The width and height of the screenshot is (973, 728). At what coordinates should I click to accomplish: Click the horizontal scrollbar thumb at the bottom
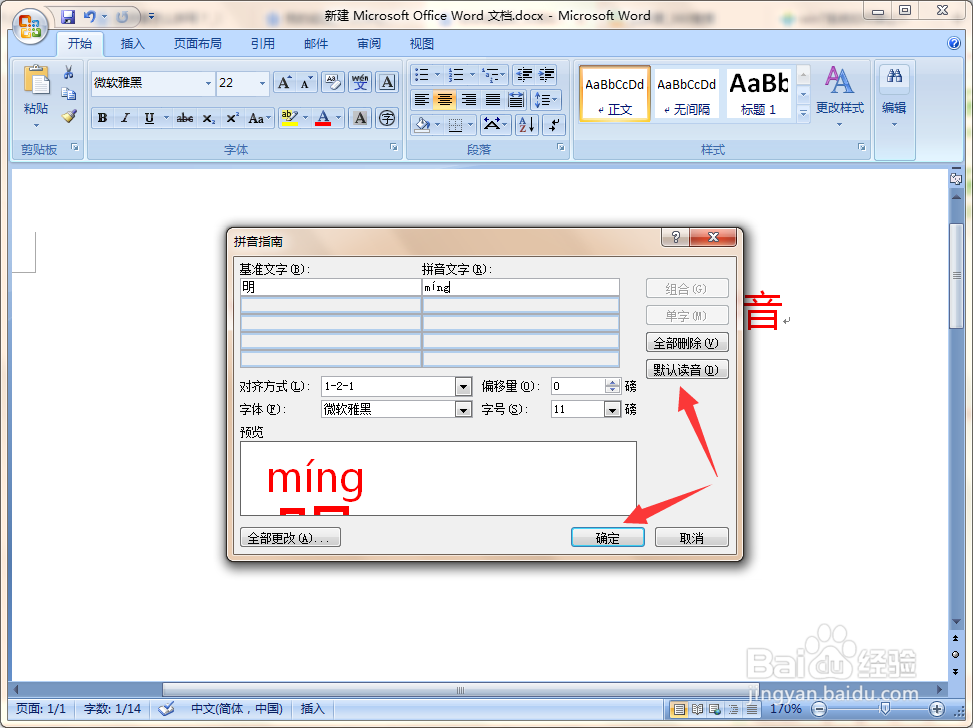pos(459,690)
